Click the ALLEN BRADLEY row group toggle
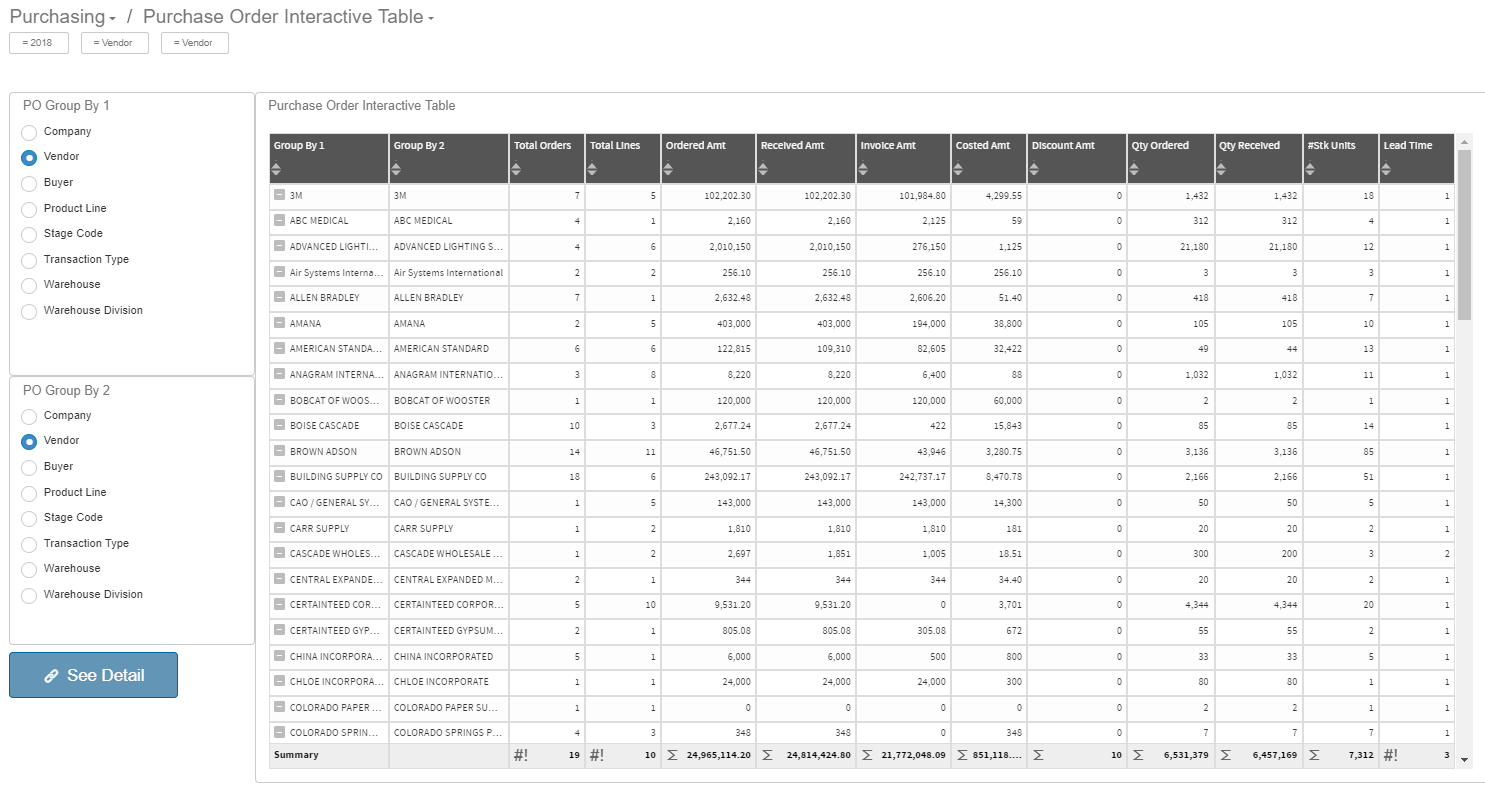This screenshot has width=1485, height=788. coord(278,297)
